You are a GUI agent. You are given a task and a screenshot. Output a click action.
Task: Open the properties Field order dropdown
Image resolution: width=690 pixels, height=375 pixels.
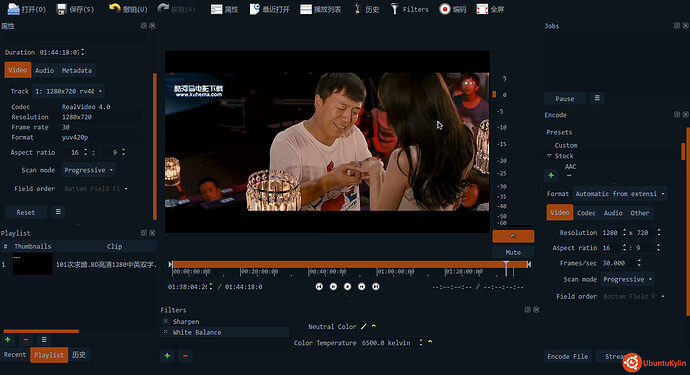click(x=96, y=188)
